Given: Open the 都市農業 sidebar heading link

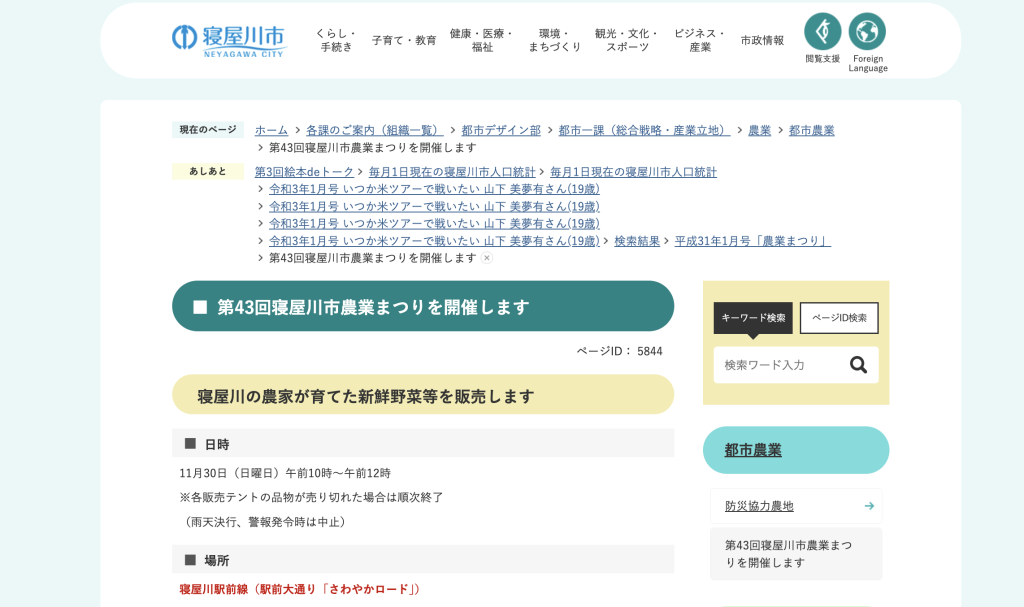Looking at the screenshot, I should [753, 450].
